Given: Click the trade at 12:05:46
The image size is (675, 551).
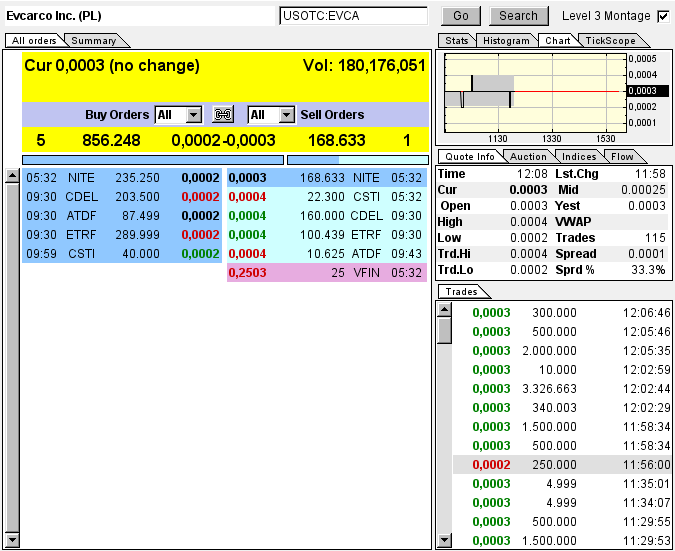Looking at the screenshot, I should pos(562,332).
